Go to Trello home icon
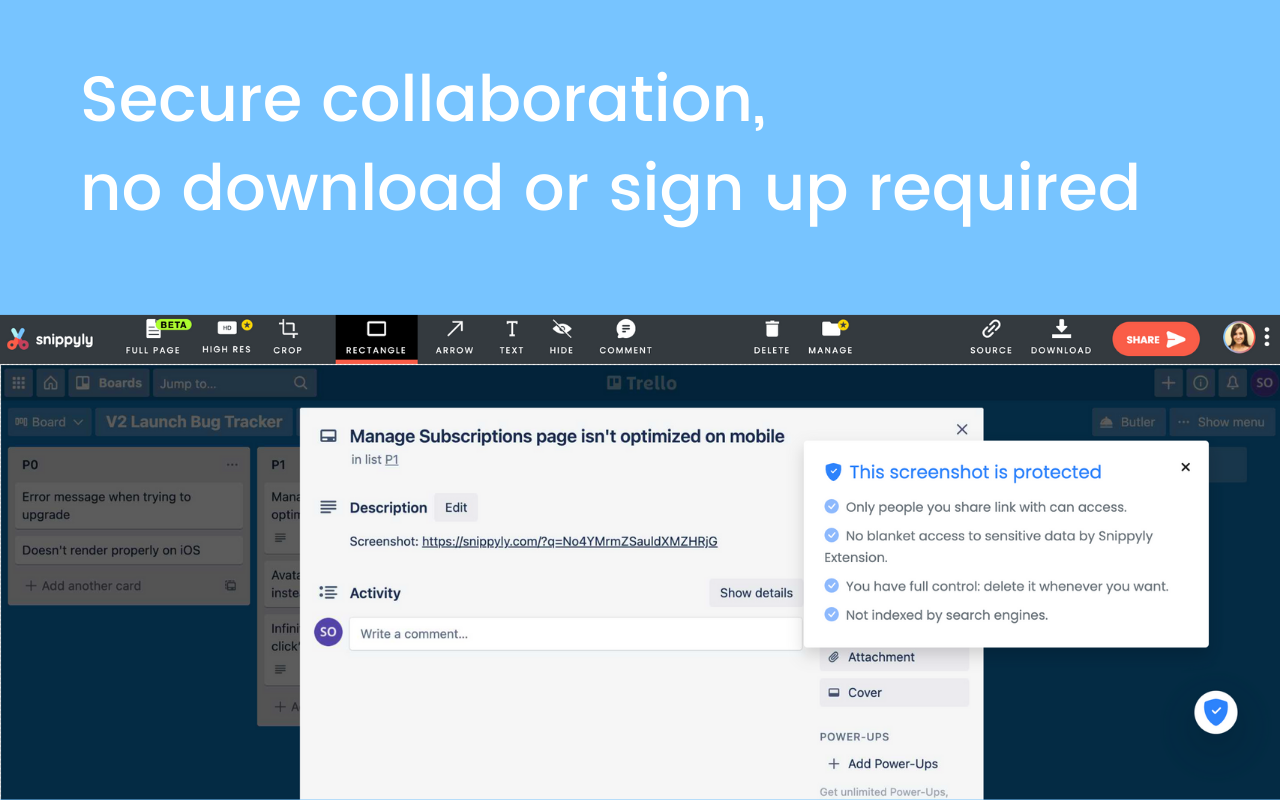The image size is (1280, 800). point(51,383)
